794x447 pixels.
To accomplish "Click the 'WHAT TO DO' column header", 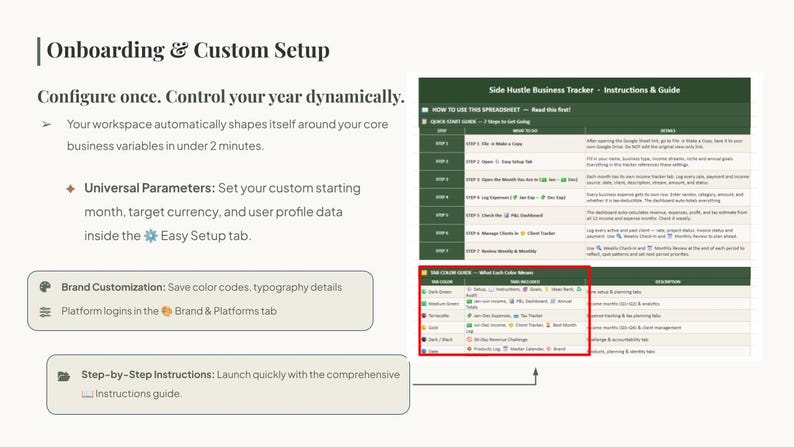I will point(525,131).
